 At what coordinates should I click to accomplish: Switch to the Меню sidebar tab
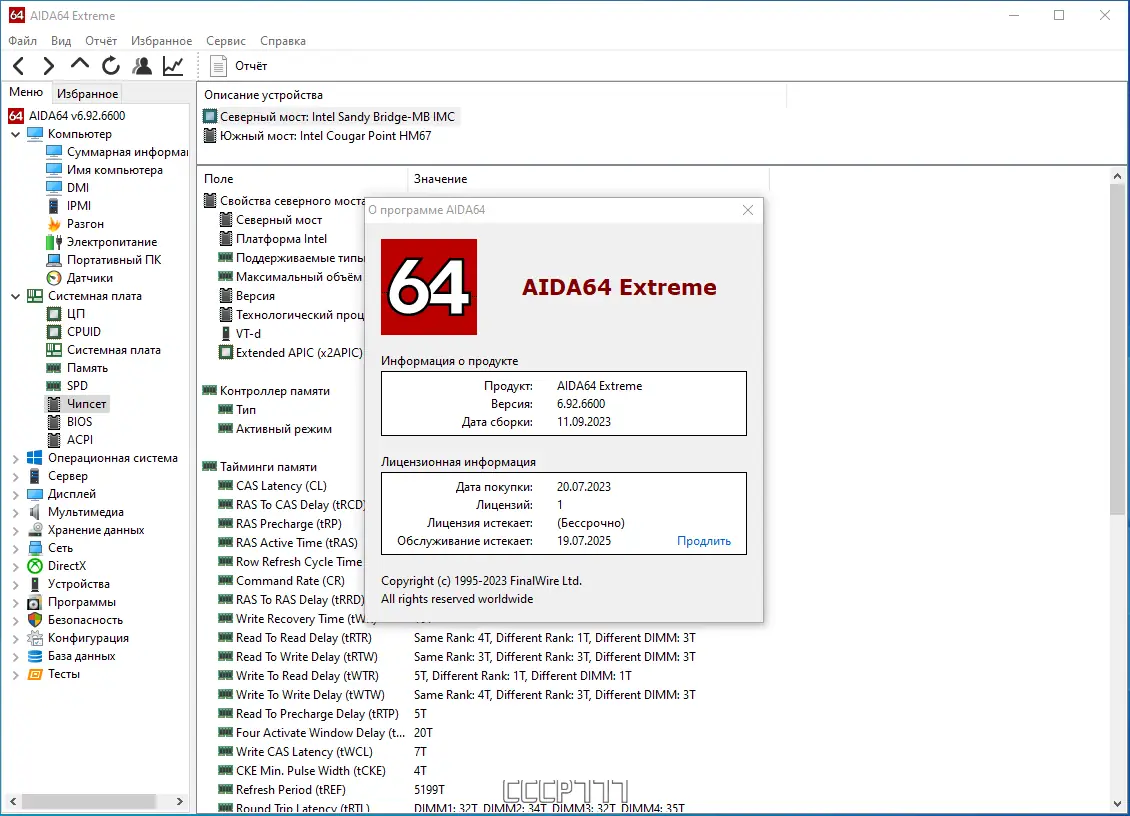tap(26, 92)
